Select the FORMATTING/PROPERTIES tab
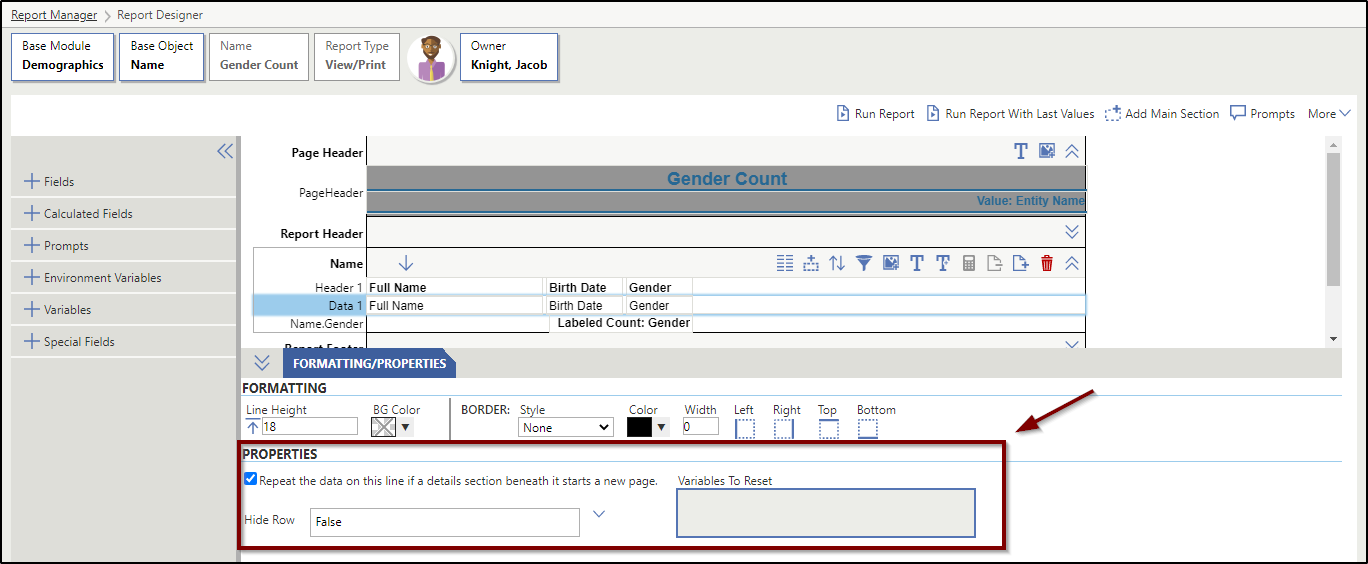The width and height of the screenshot is (1368, 564). [x=369, y=363]
